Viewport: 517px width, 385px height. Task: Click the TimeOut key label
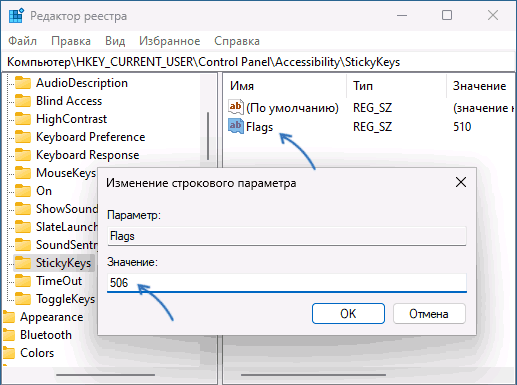pyautogui.click(x=59, y=281)
